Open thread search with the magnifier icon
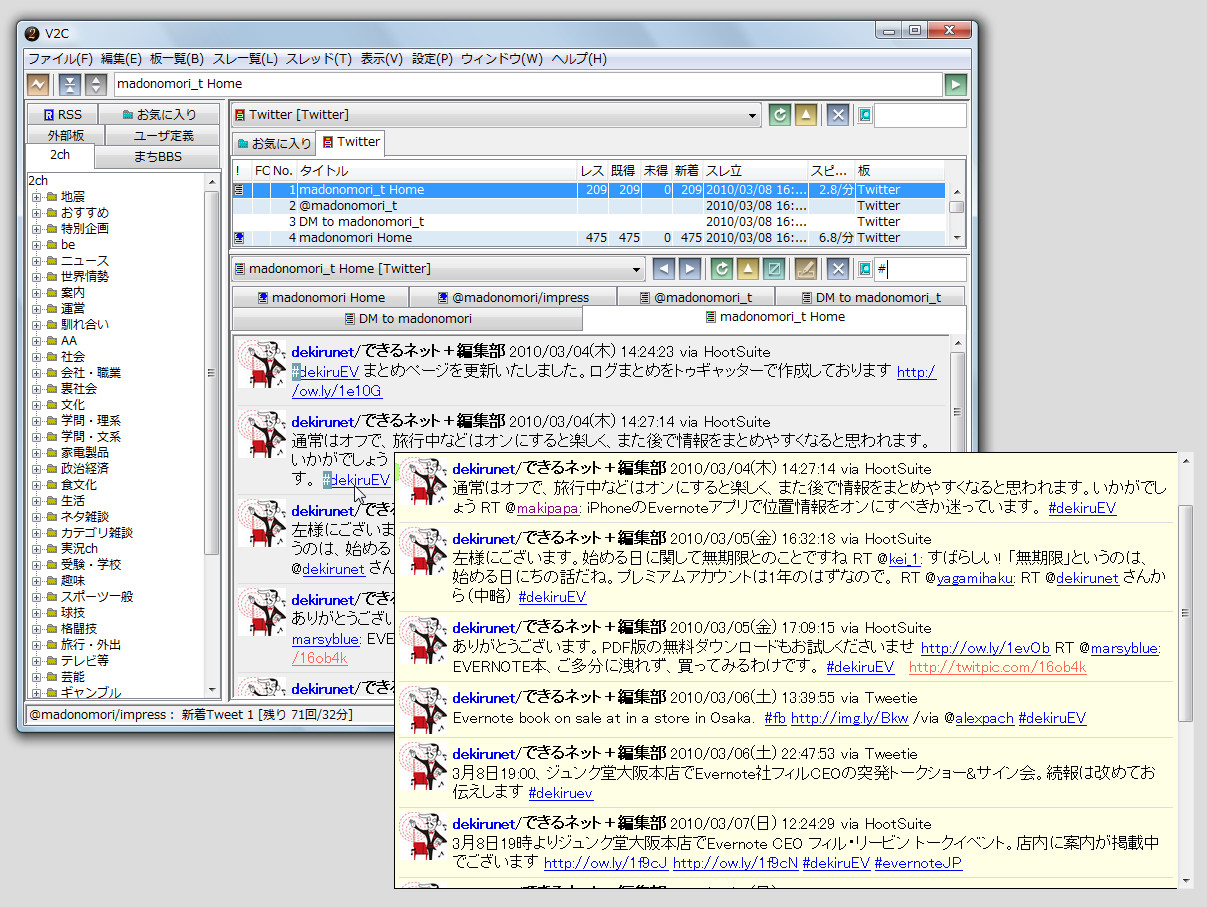Viewport: 1207px width, 907px height. [x=864, y=268]
